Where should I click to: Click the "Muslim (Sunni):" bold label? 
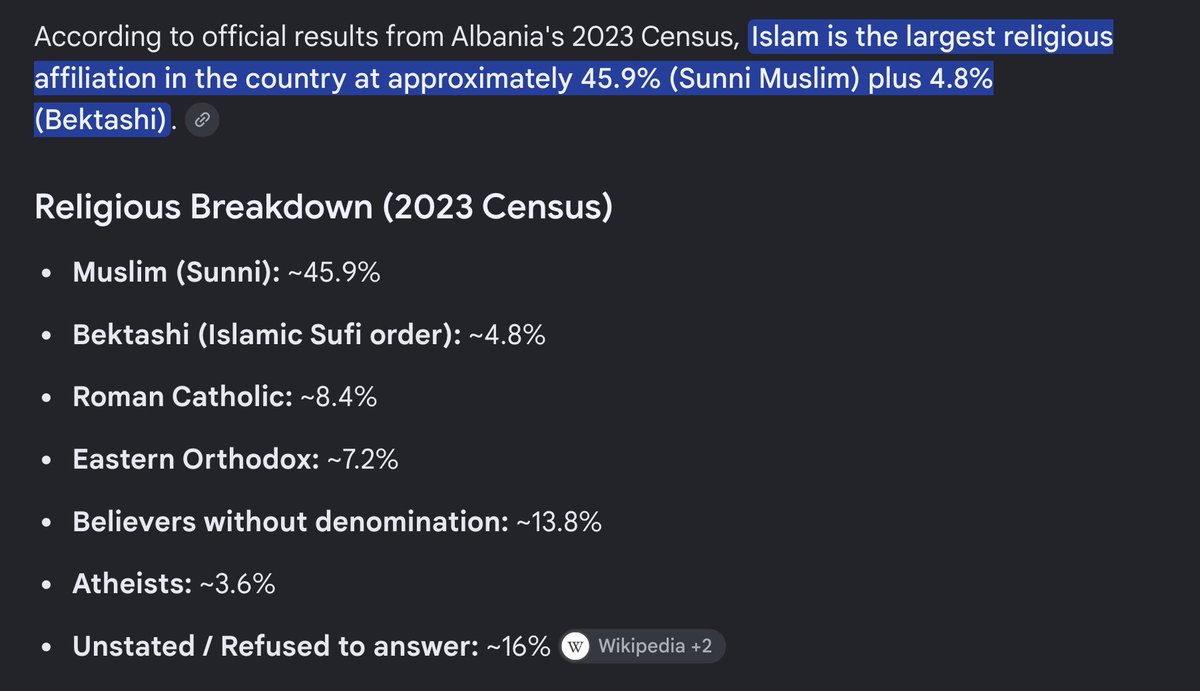tap(177, 273)
